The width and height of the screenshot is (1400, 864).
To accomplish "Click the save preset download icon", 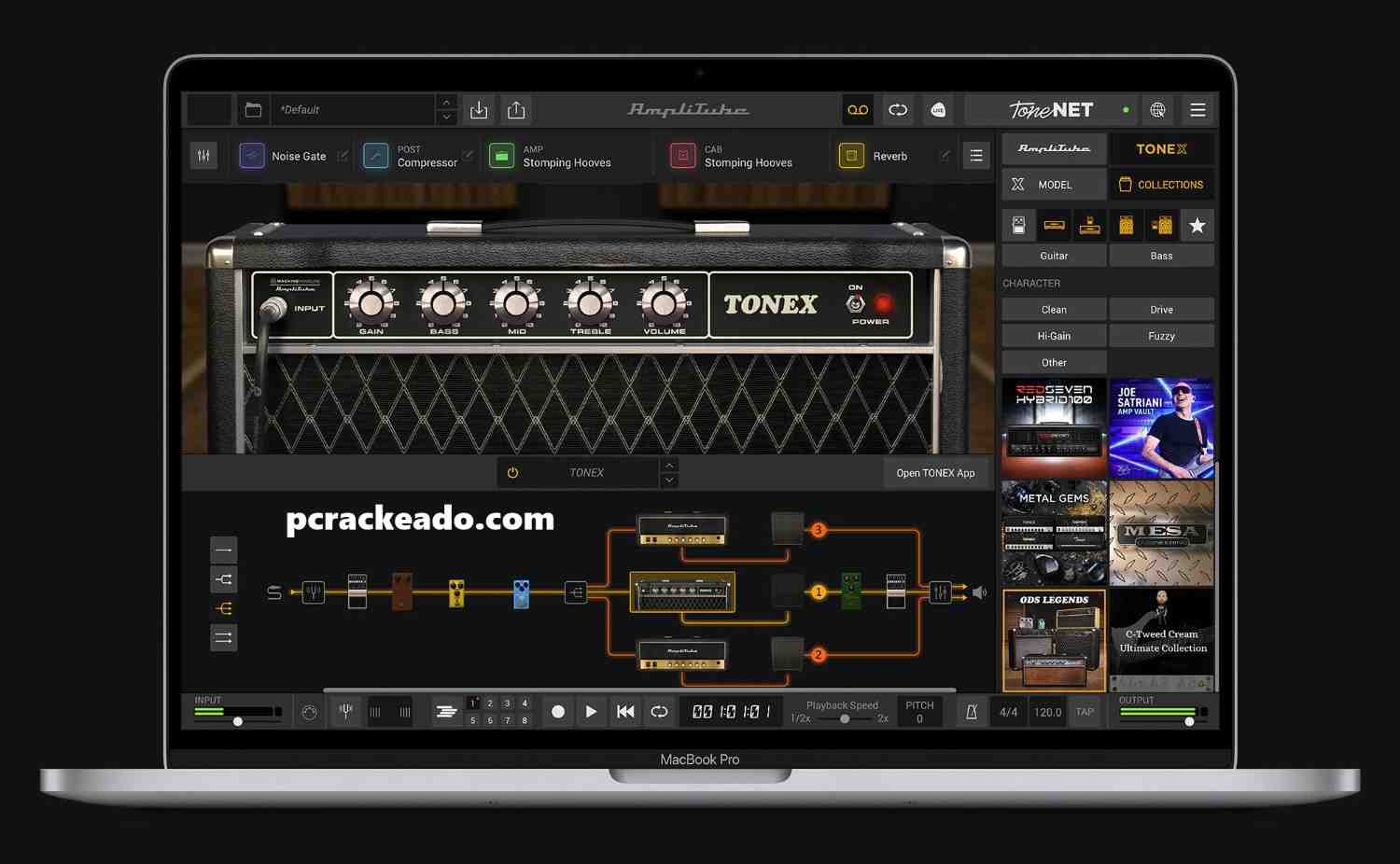I will coord(479,110).
